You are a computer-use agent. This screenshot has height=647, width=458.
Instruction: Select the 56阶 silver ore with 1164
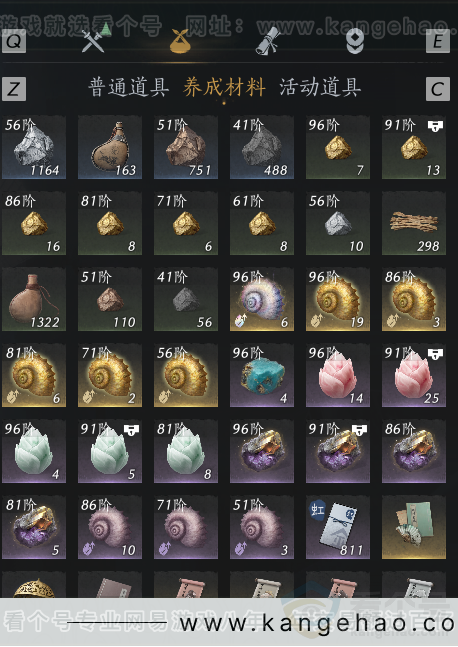(34, 147)
